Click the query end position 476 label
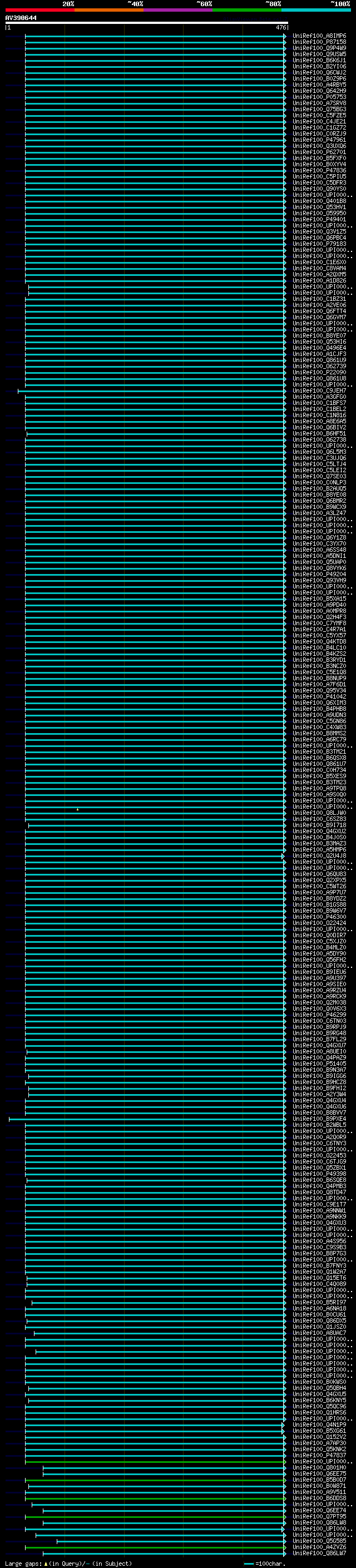 click(281, 27)
